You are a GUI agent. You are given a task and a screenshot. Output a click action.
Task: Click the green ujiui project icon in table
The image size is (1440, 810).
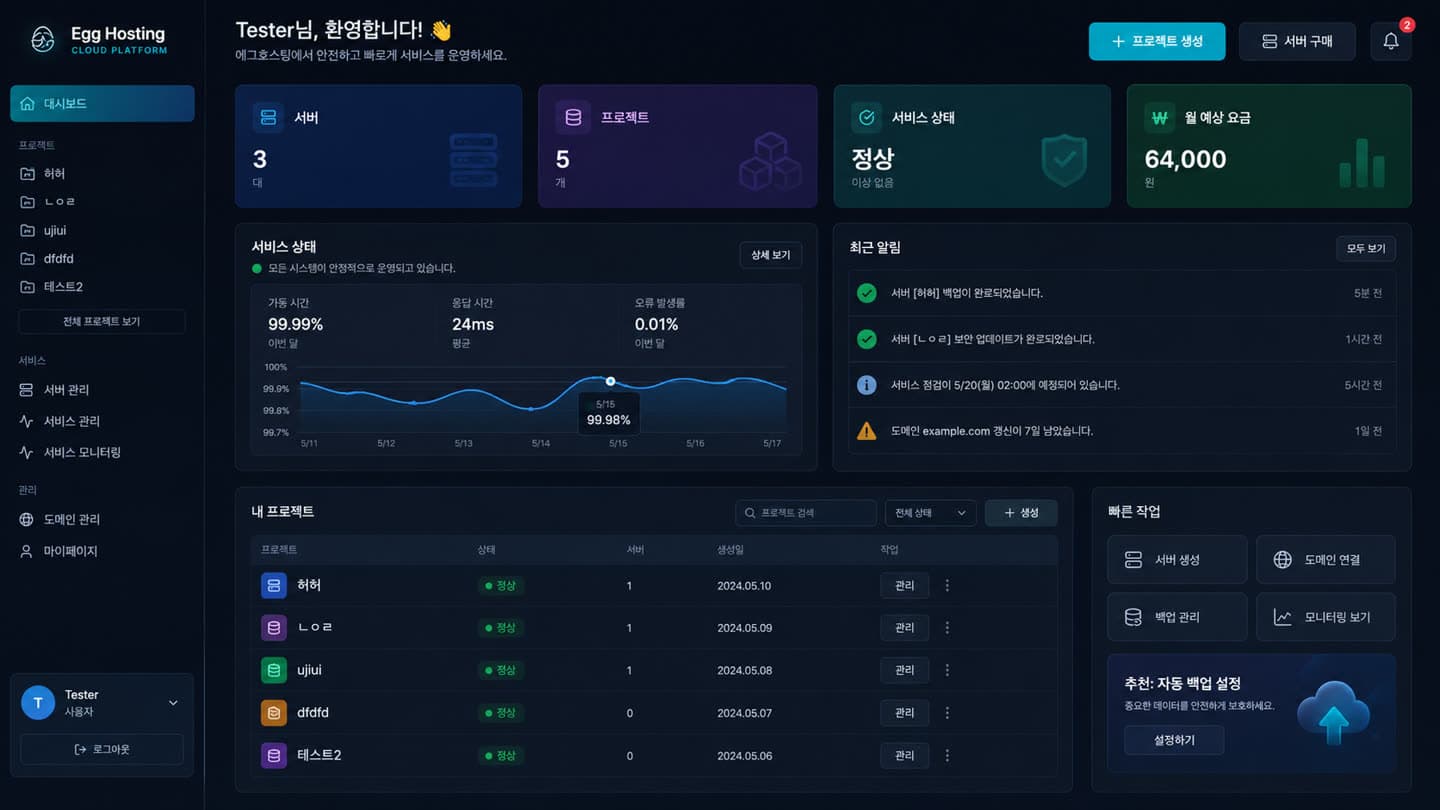tap(274, 670)
